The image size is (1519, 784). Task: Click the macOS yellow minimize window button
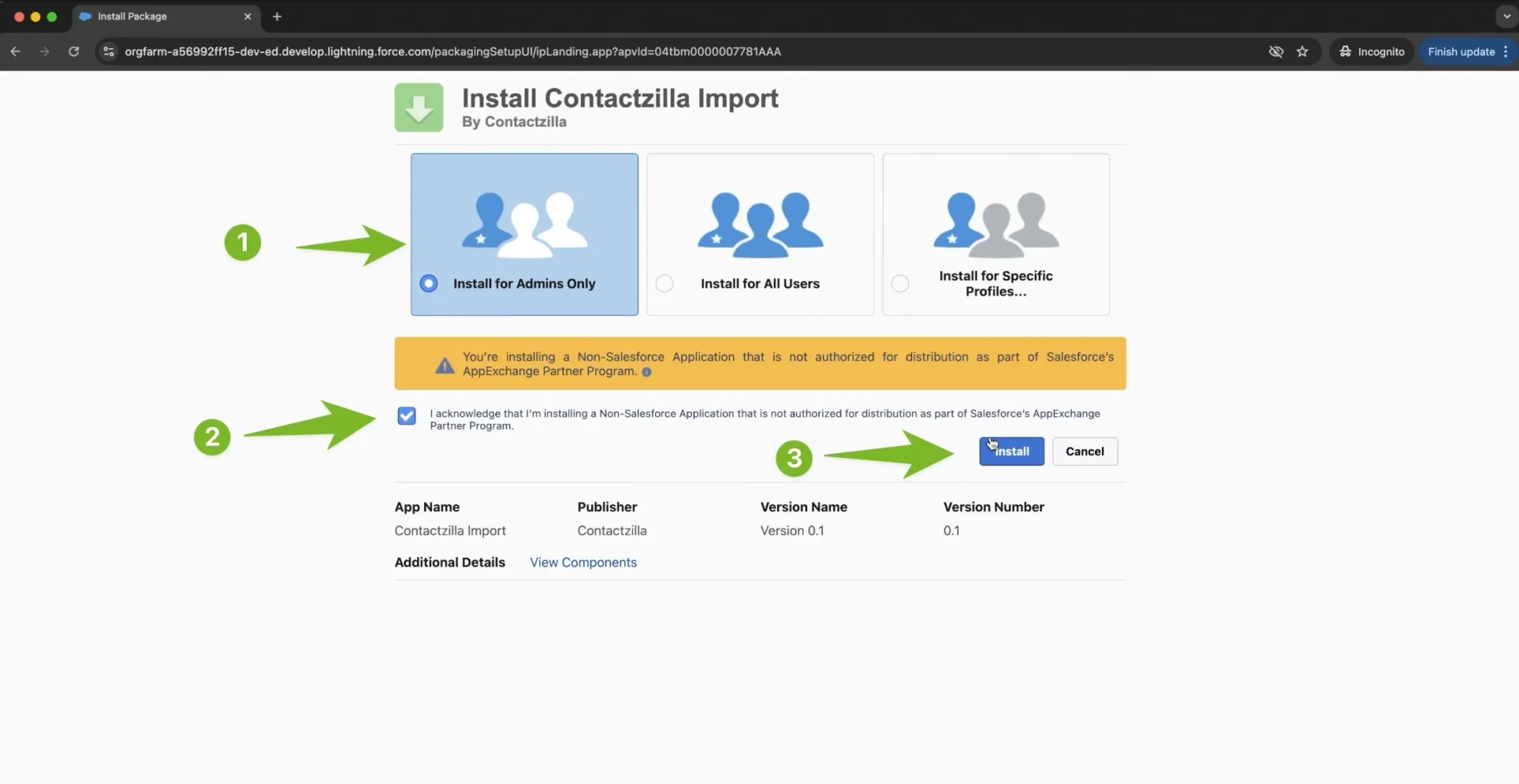coord(36,17)
